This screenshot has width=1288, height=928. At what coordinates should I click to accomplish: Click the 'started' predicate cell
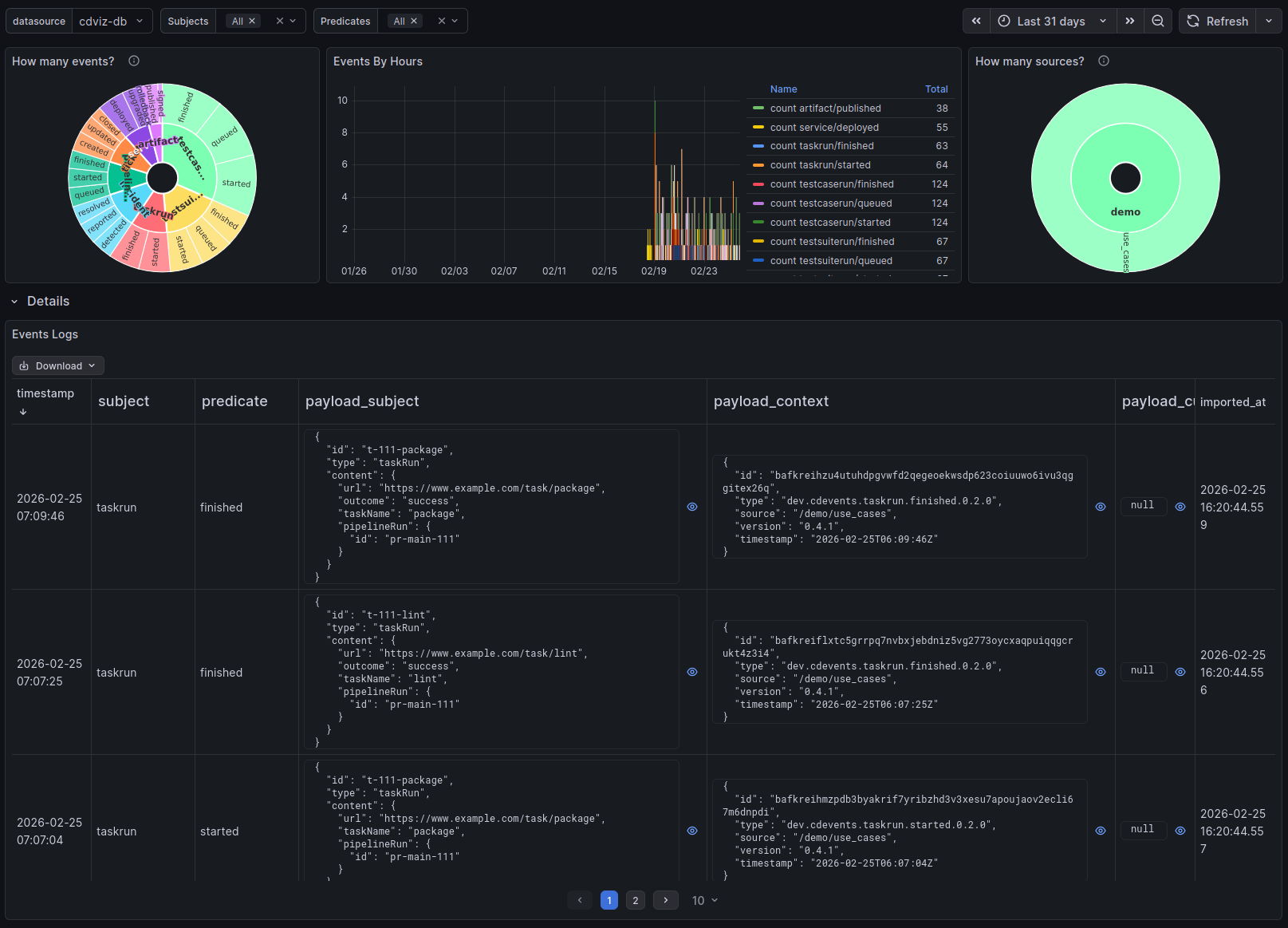pyautogui.click(x=219, y=831)
